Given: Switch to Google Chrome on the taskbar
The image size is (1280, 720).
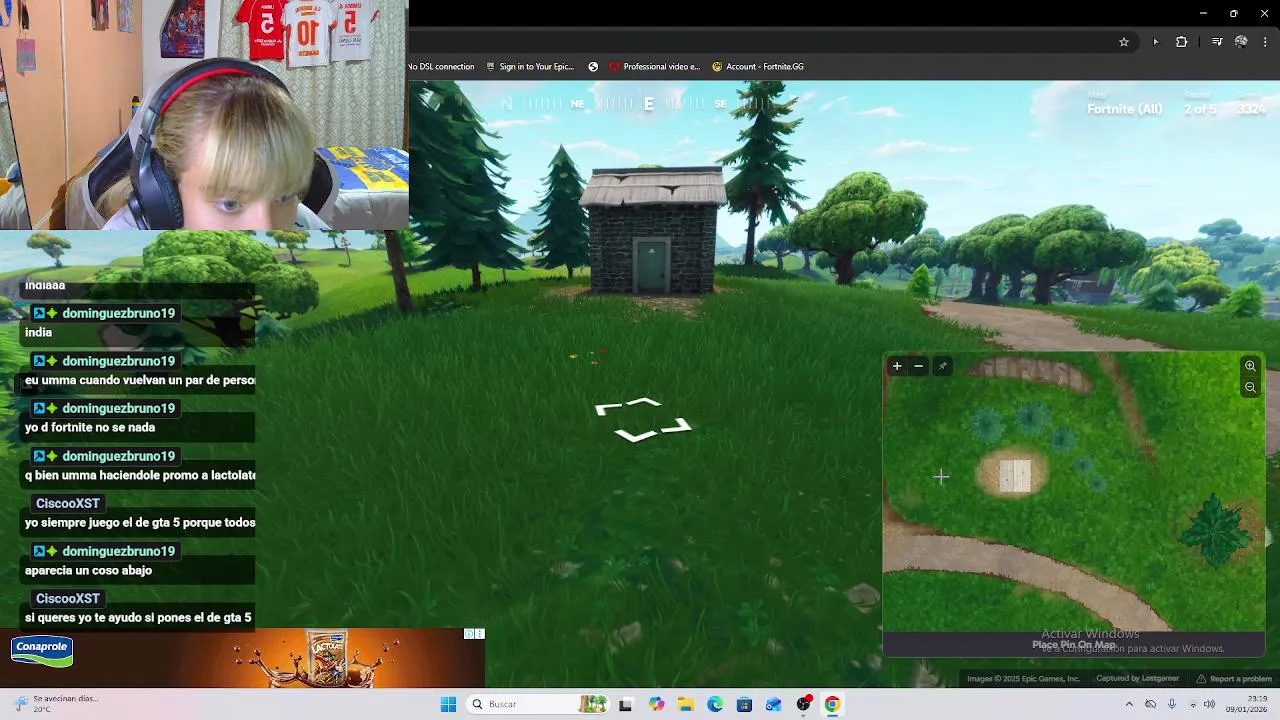Looking at the screenshot, I should click(832, 704).
